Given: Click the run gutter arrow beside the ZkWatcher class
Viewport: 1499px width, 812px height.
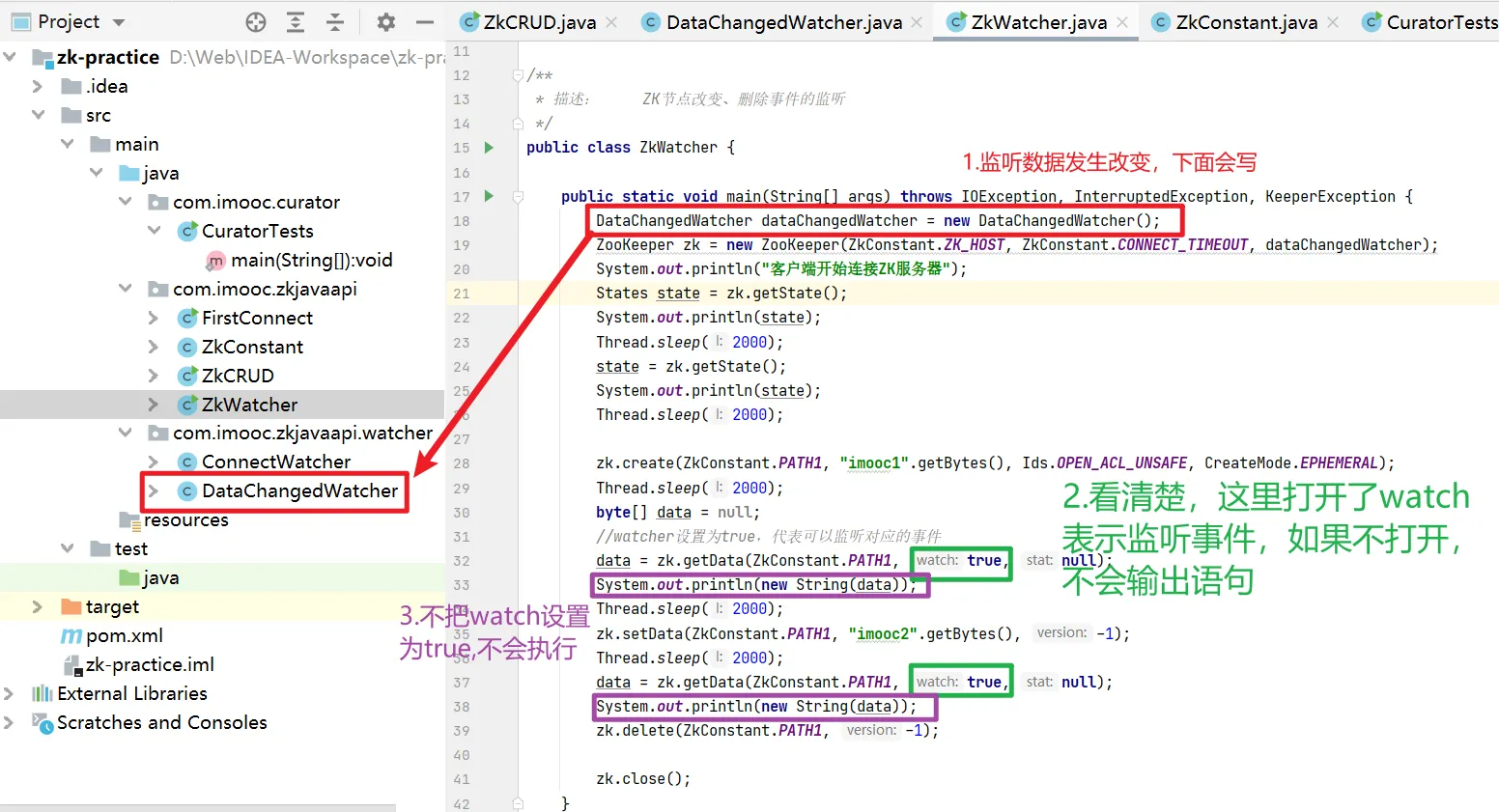Looking at the screenshot, I should coord(489,148).
